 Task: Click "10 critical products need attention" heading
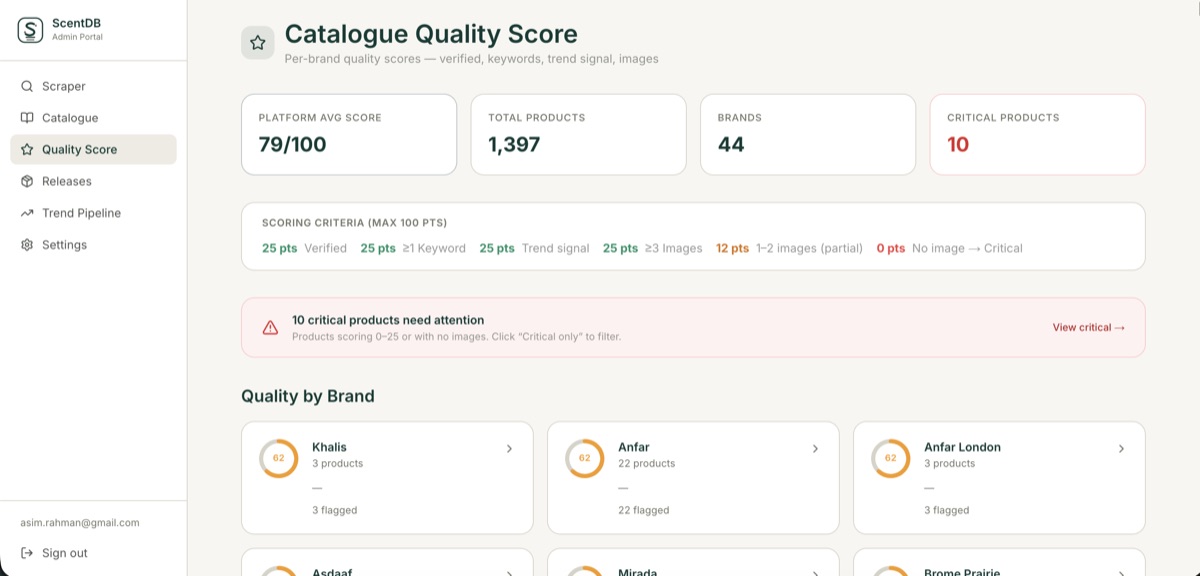click(388, 320)
